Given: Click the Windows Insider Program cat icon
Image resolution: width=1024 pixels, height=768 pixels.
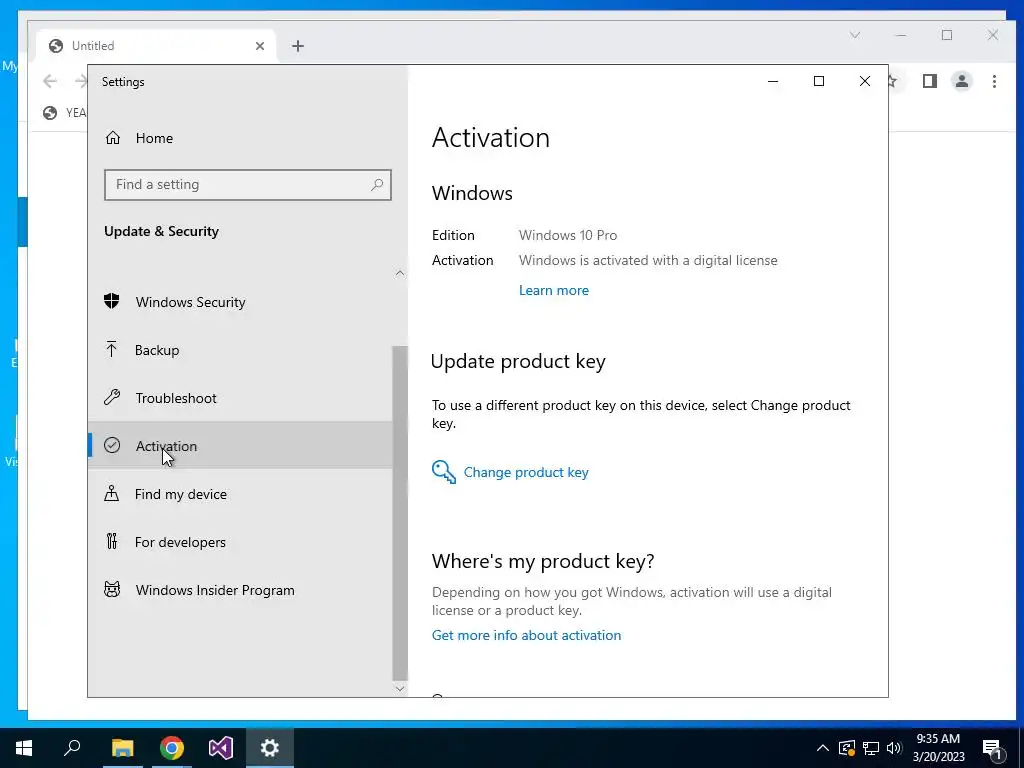Looking at the screenshot, I should click(112, 589).
